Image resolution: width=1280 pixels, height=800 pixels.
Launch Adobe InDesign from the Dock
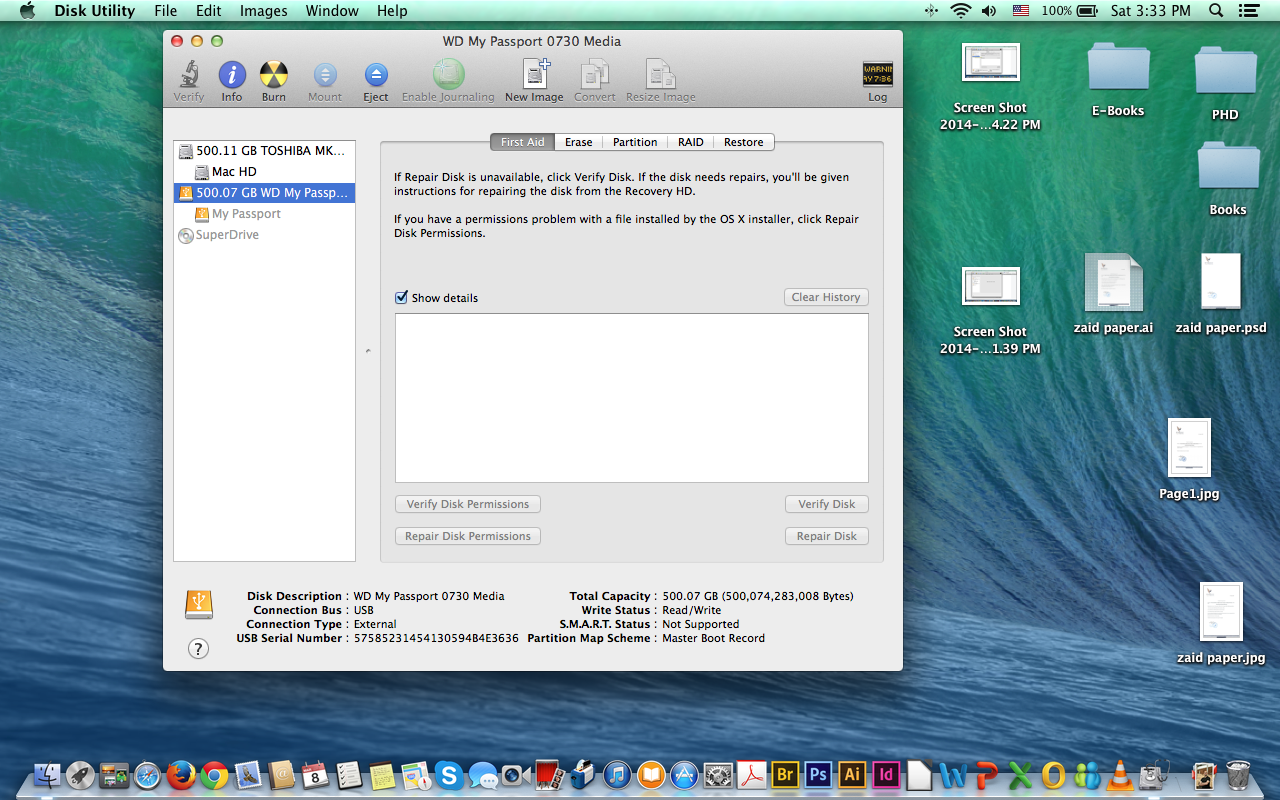point(885,774)
